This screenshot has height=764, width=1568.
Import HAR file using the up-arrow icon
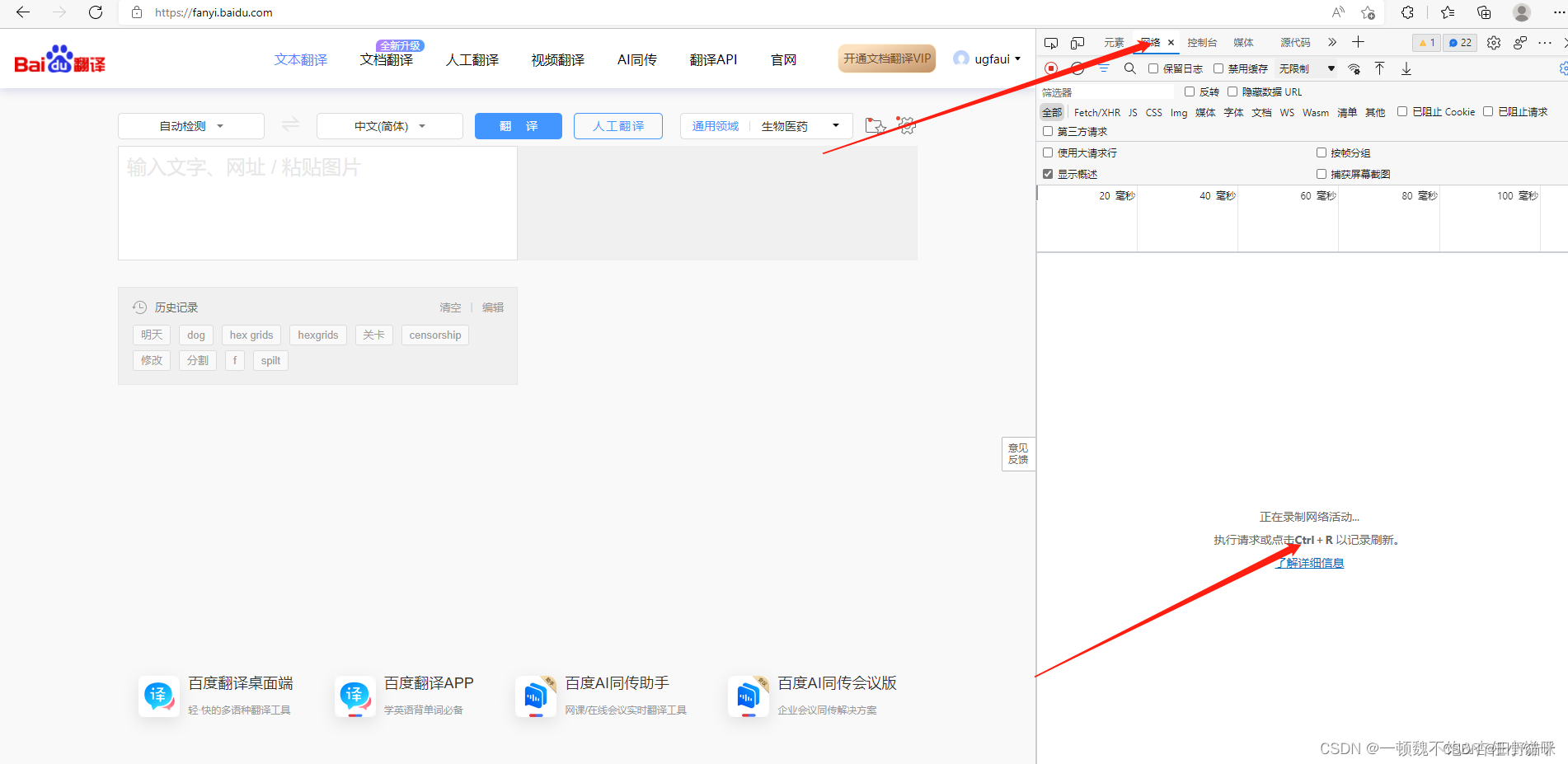pyautogui.click(x=1380, y=68)
